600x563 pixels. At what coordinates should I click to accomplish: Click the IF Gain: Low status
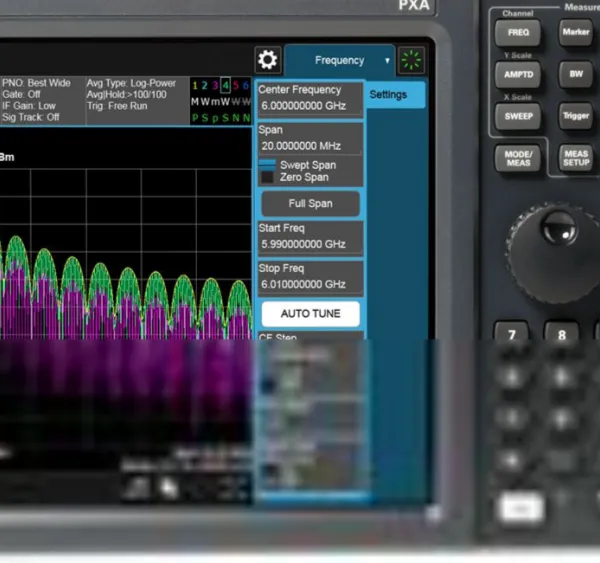(29, 106)
